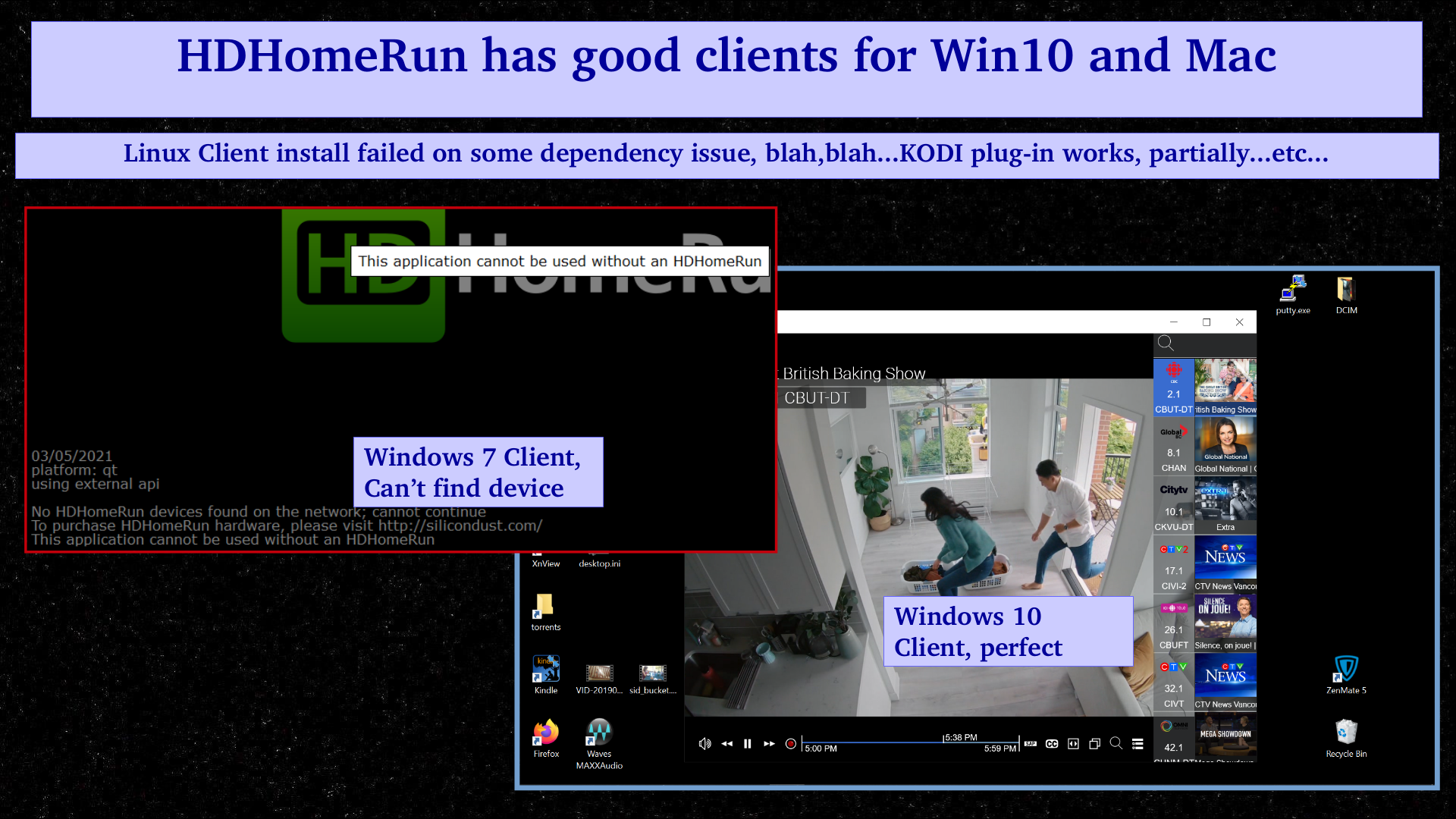The image size is (1456, 819).
Task: Toggle closed captions CC
Action: [x=1052, y=744]
